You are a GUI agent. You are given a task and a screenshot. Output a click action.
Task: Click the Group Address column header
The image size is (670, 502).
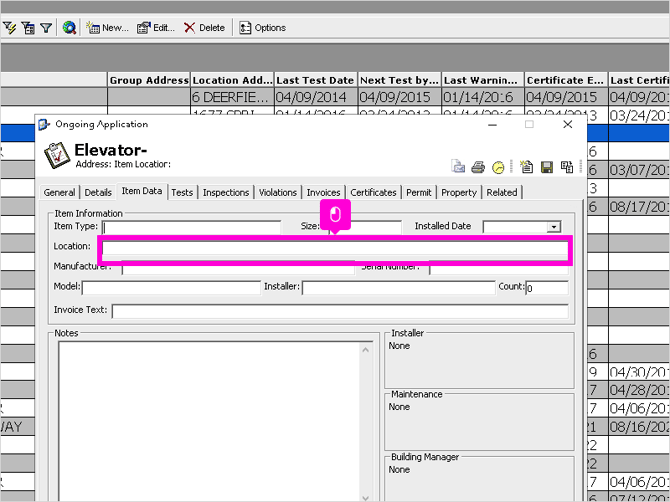pyautogui.click(x=149, y=80)
